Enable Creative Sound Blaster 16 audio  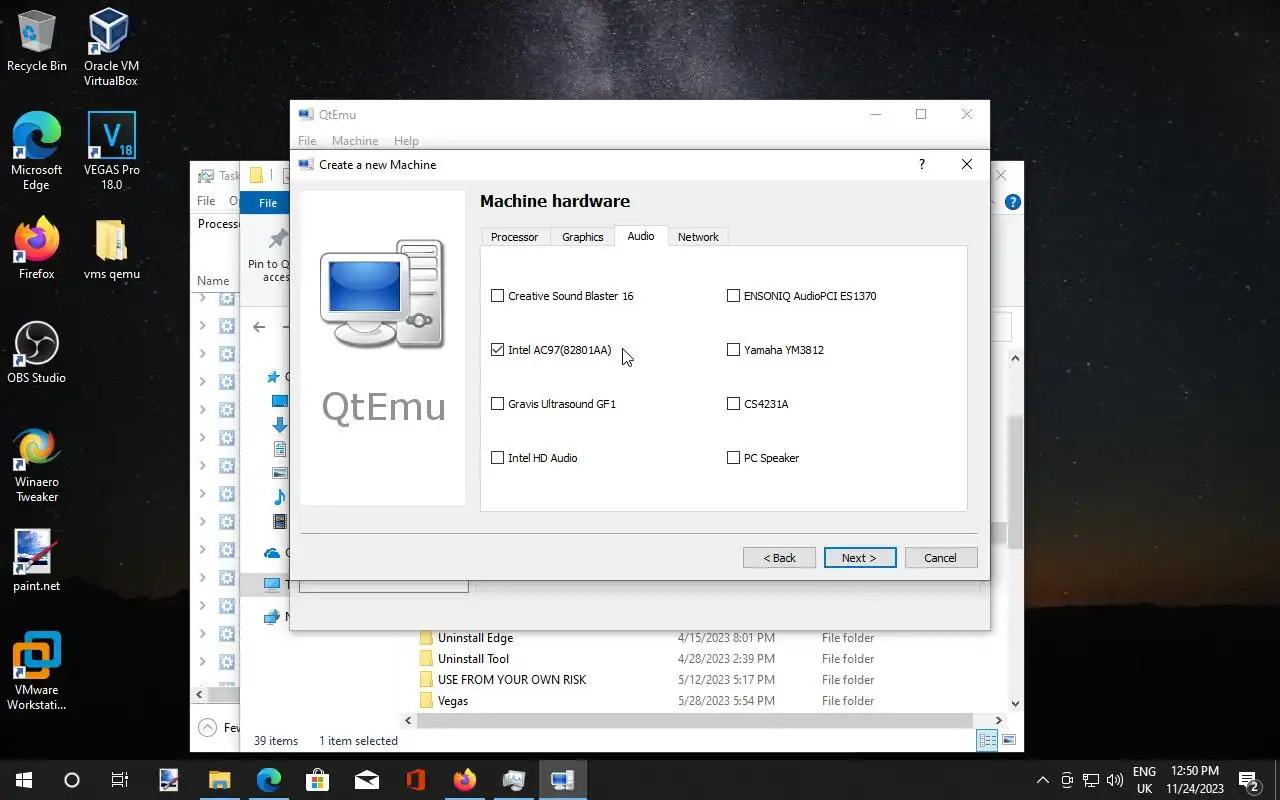[497, 296]
